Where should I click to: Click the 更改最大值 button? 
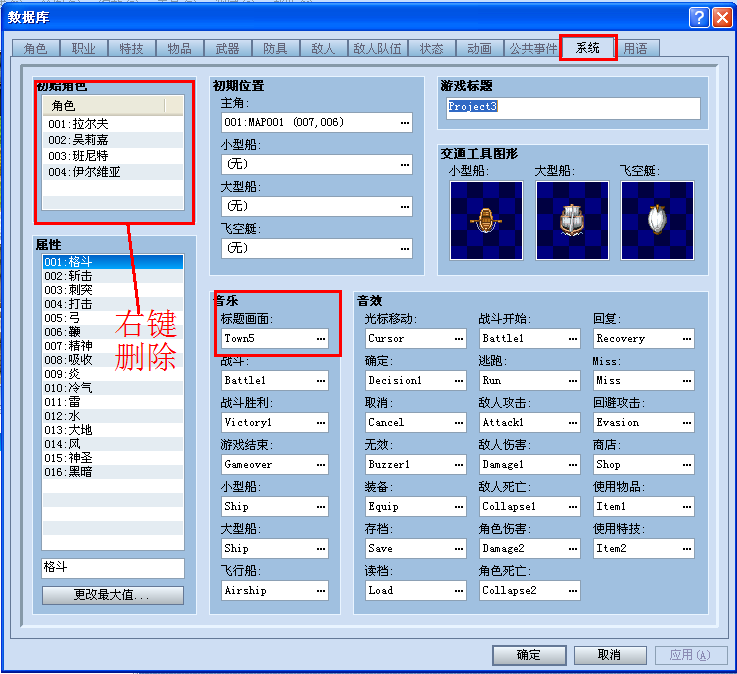pos(113,595)
